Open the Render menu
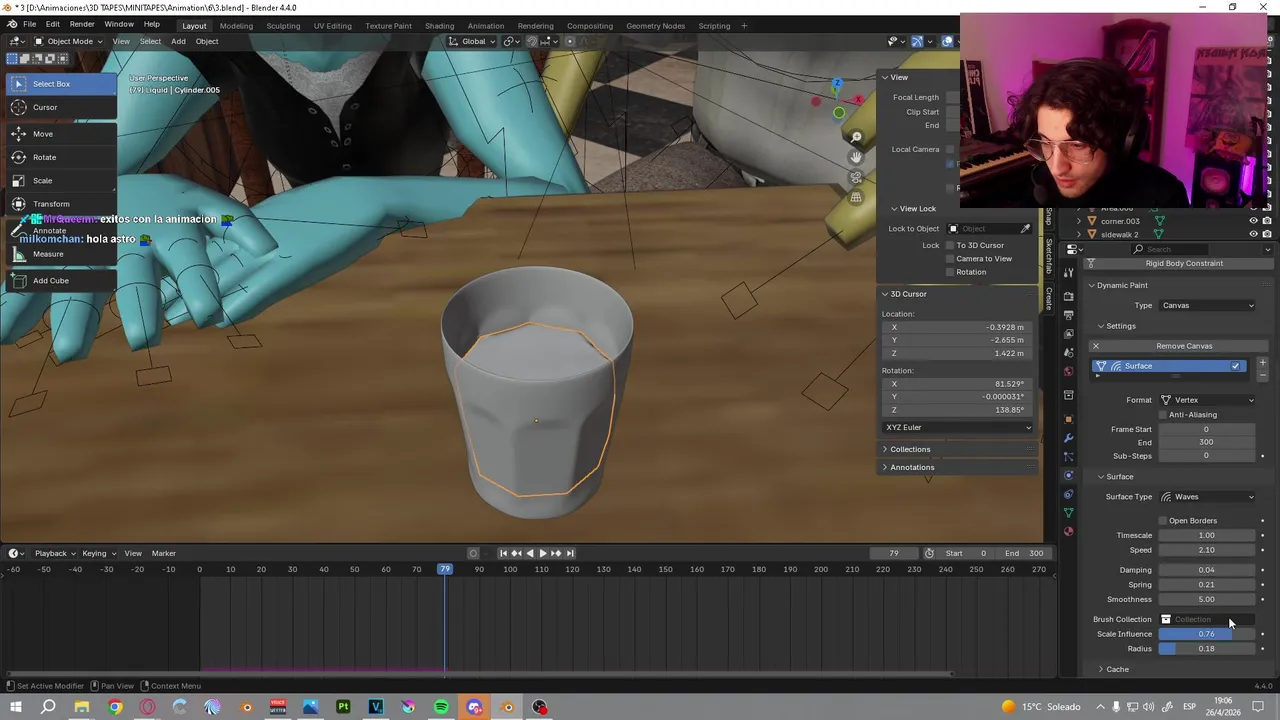Image resolution: width=1280 pixels, height=720 pixels. [x=82, y=25]
